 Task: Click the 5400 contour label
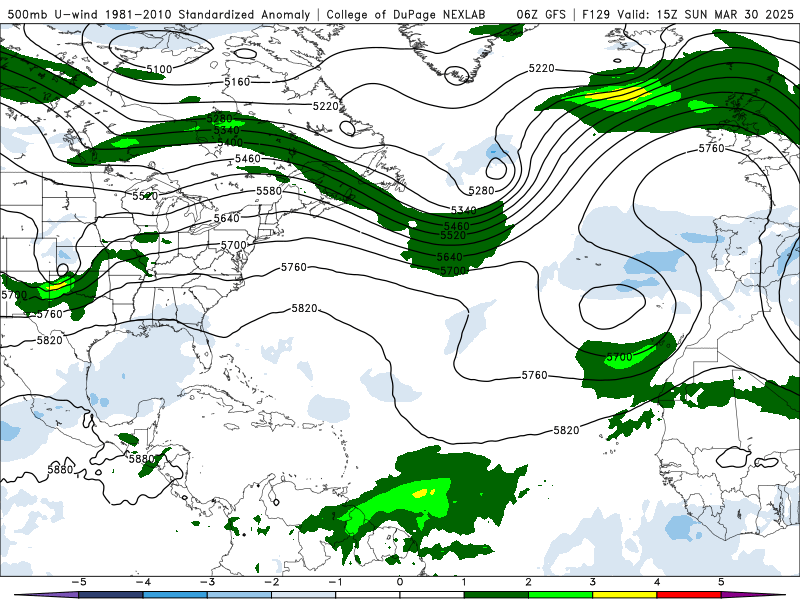[x=230, y=142]
